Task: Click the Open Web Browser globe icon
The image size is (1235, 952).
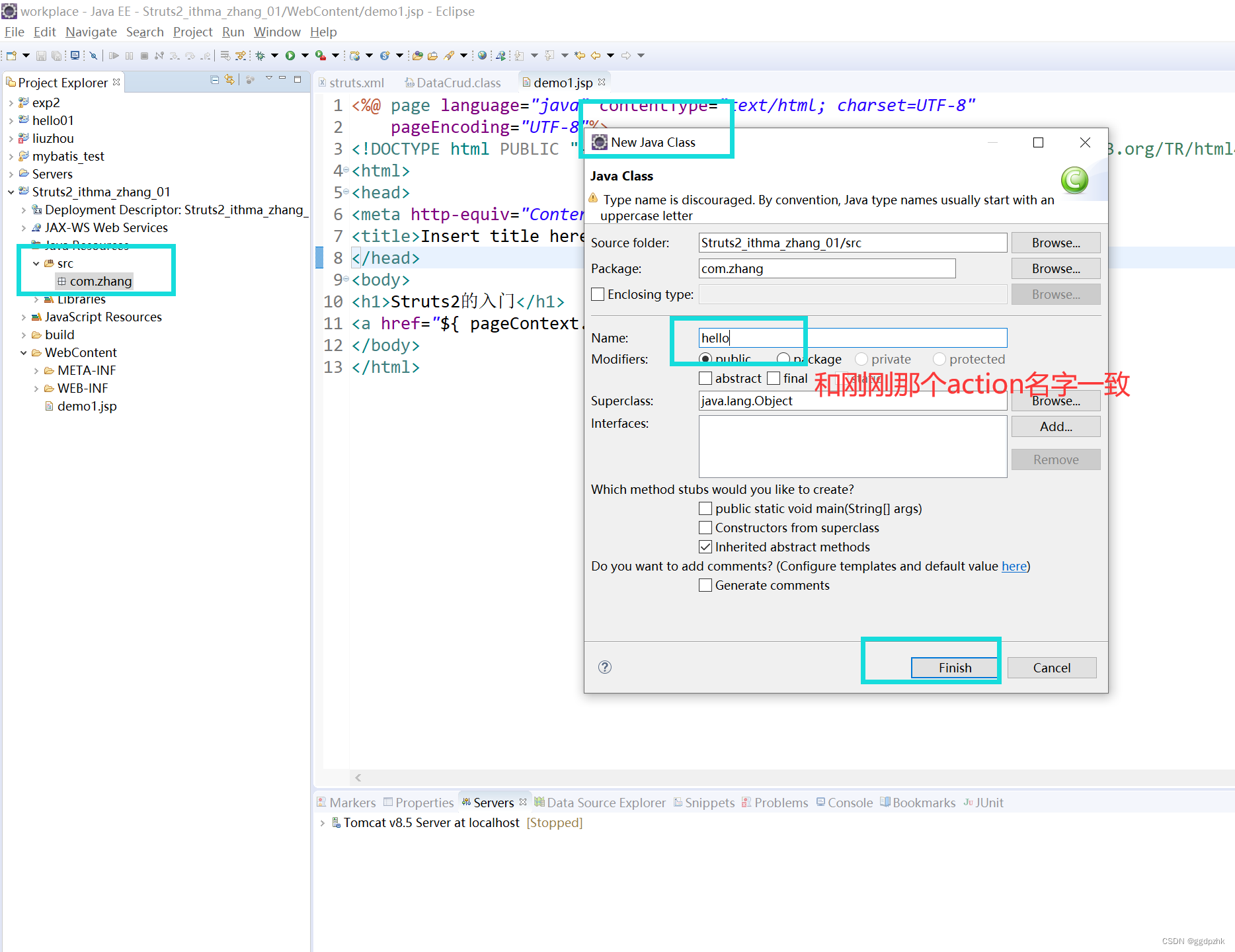Action: (482, 56)
